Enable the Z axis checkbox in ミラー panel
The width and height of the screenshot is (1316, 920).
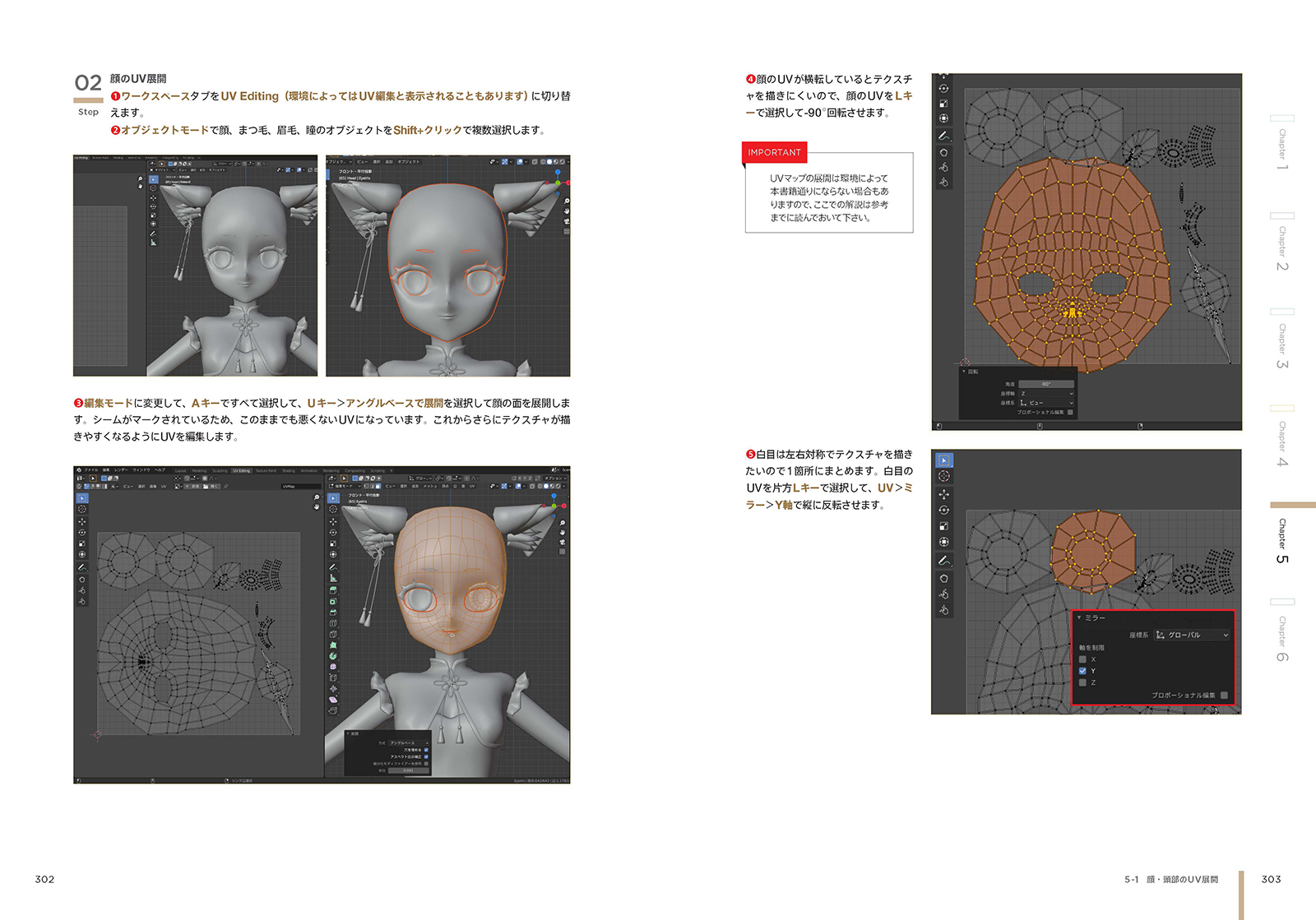[1082, 682]
